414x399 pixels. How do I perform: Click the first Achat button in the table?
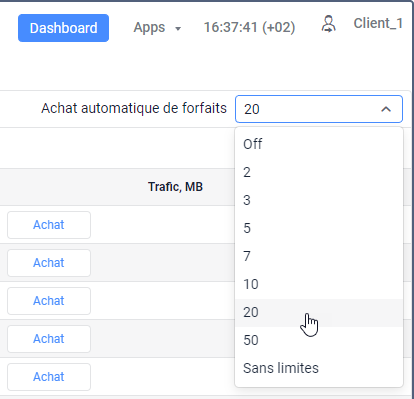click(49, 225)
